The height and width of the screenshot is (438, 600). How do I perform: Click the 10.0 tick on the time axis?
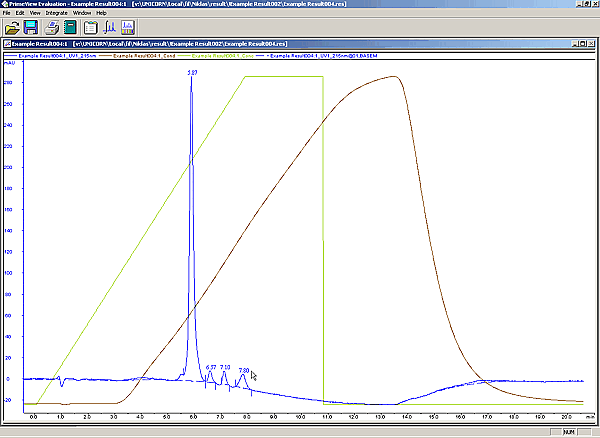pyautogui.click(x=300, y=417)
